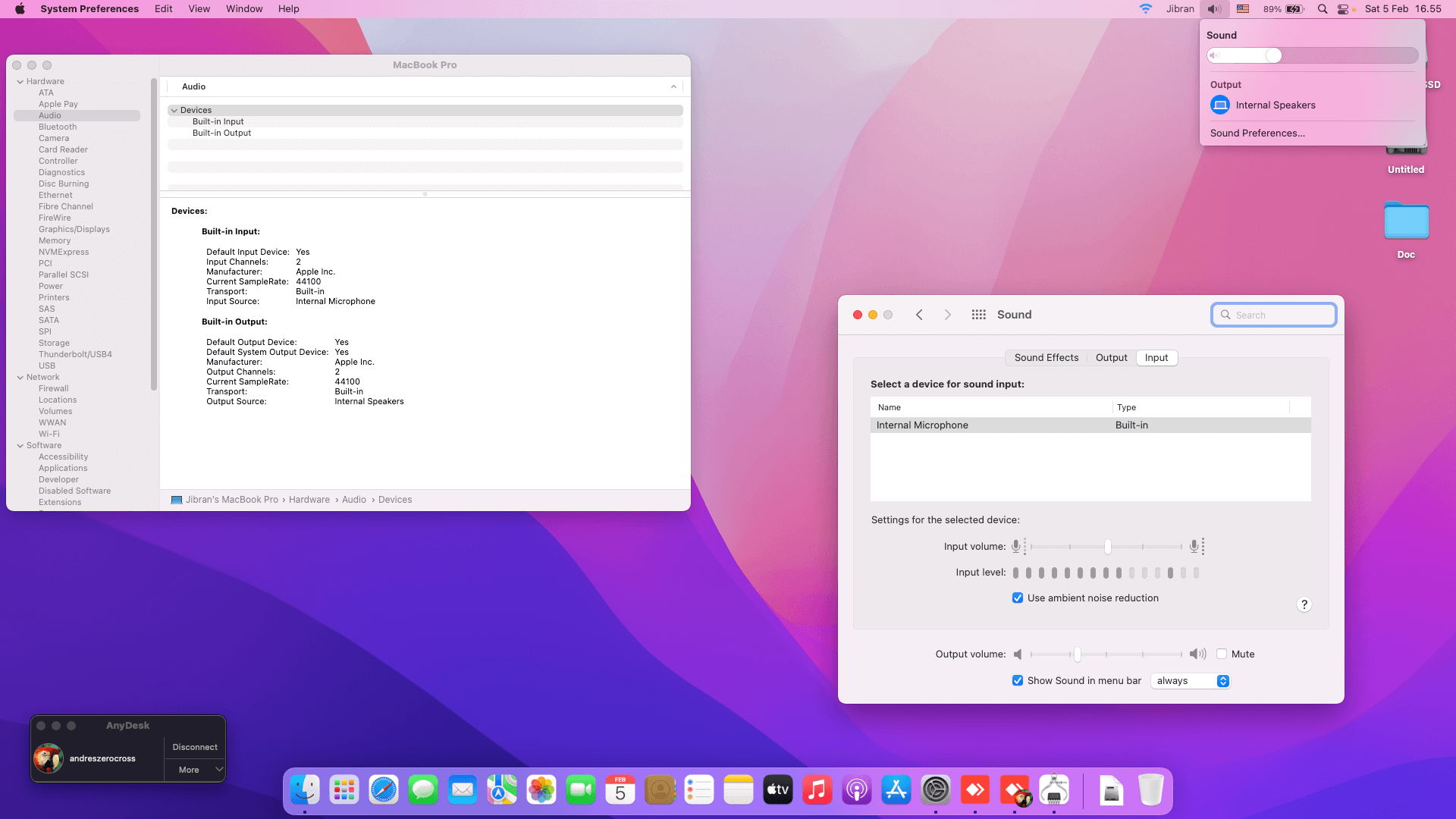The image size is (1456, 819).
Task: Click Disconnect in AnyDesk panel
Action: tap(195, 748)
